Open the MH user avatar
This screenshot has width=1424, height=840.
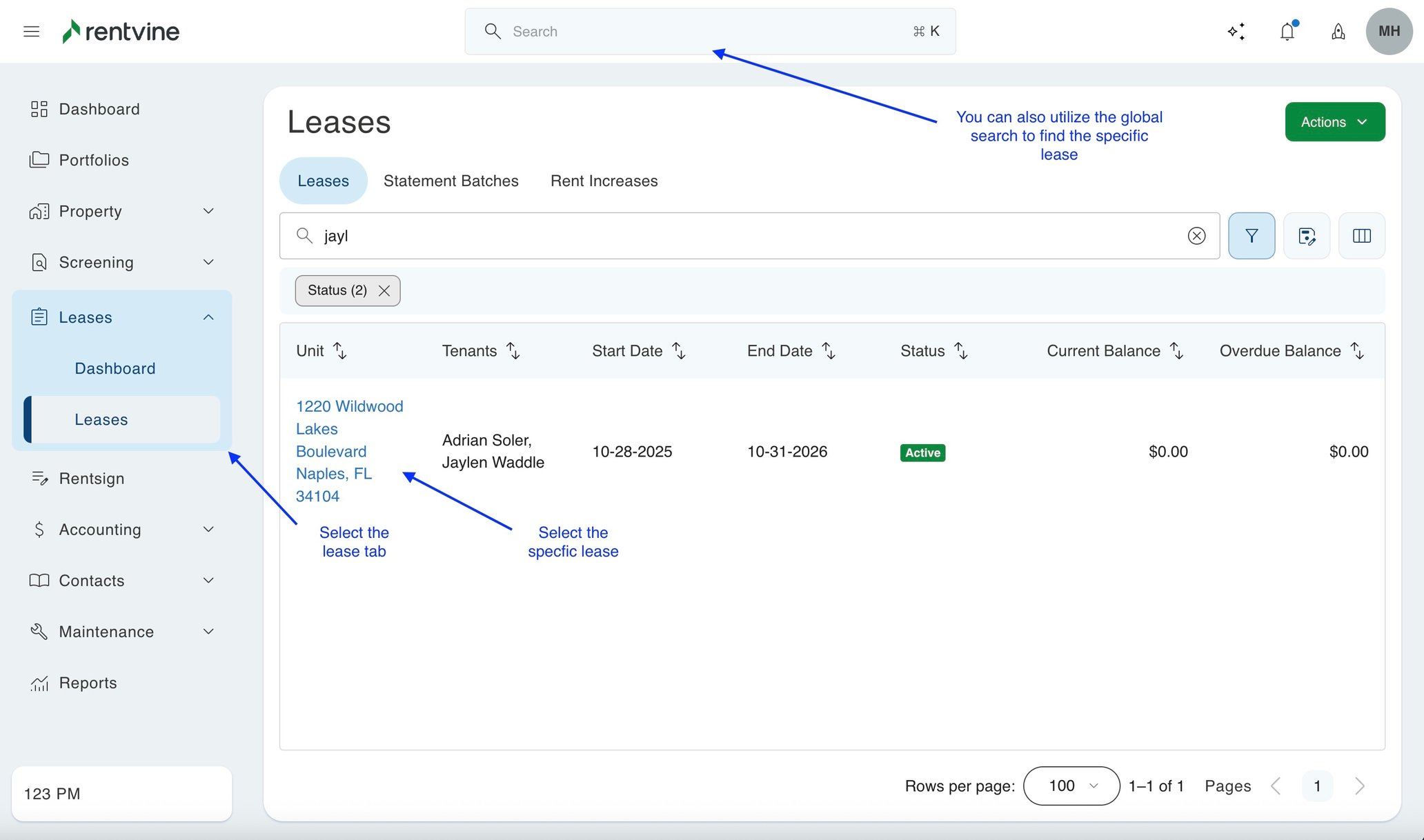pos(1388,31)
